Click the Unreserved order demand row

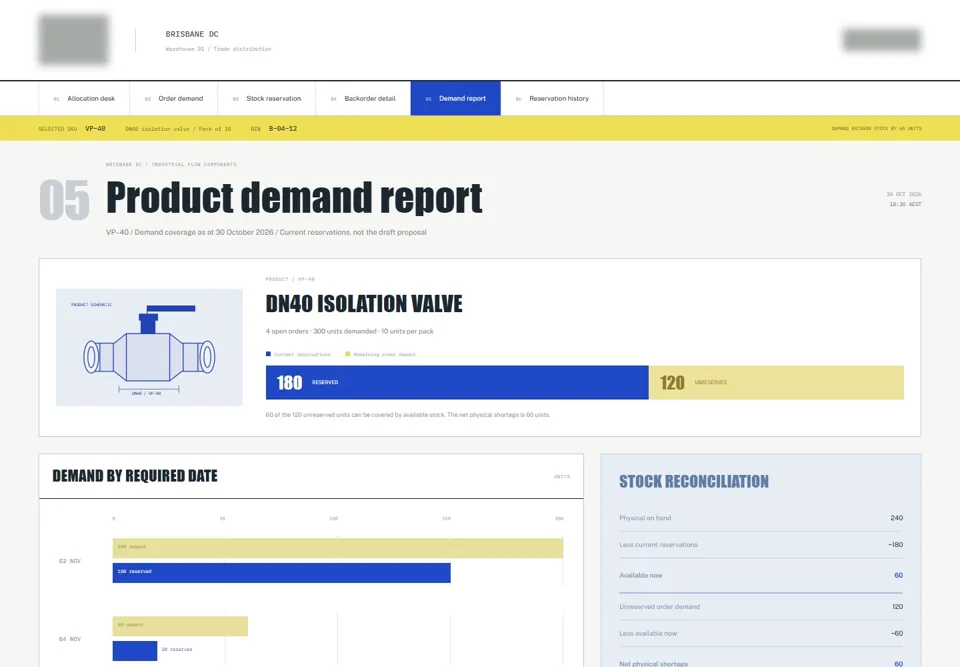pyautogui.click(x=761, y=607)
